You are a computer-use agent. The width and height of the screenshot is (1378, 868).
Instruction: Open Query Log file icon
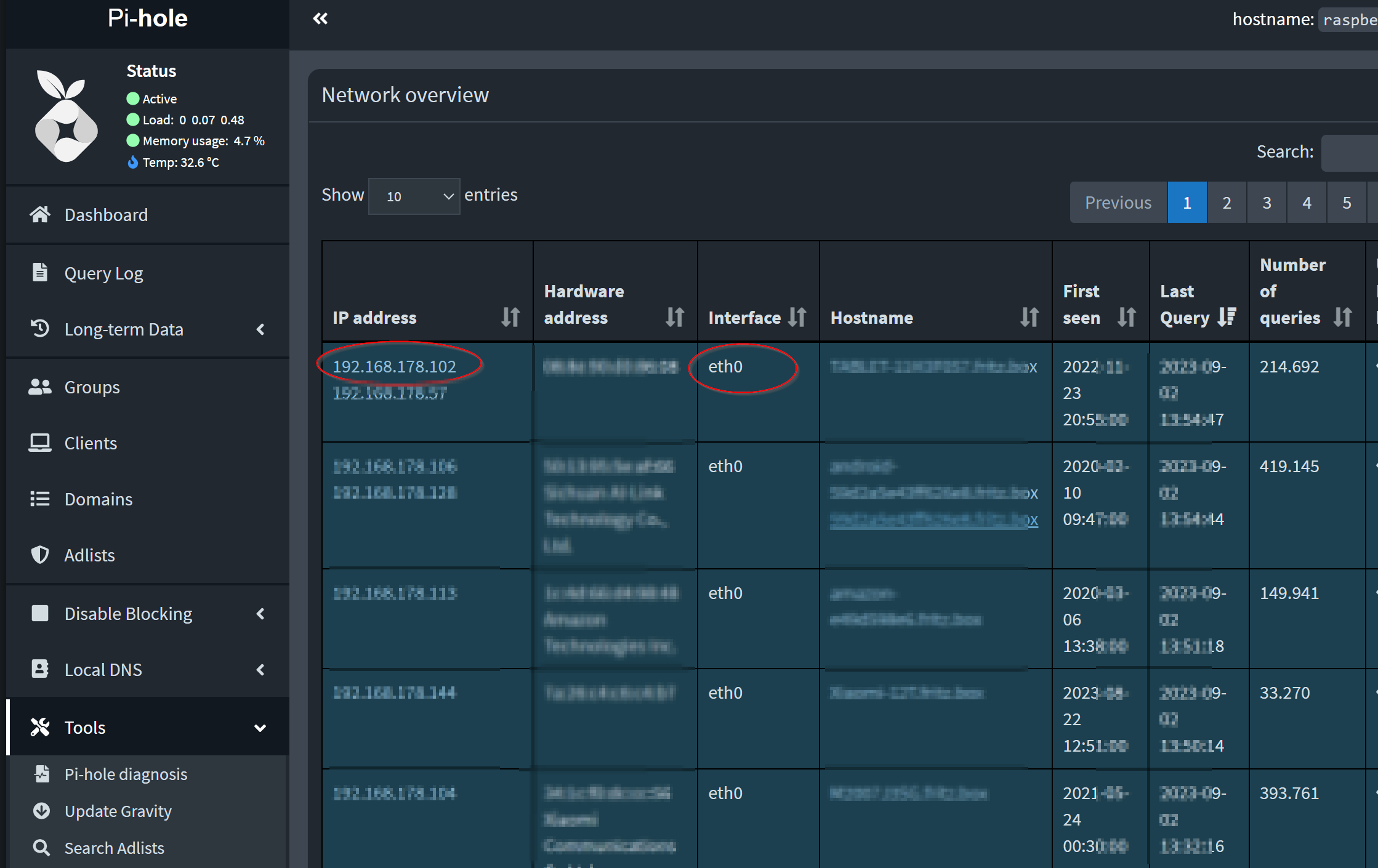point(40,272)
